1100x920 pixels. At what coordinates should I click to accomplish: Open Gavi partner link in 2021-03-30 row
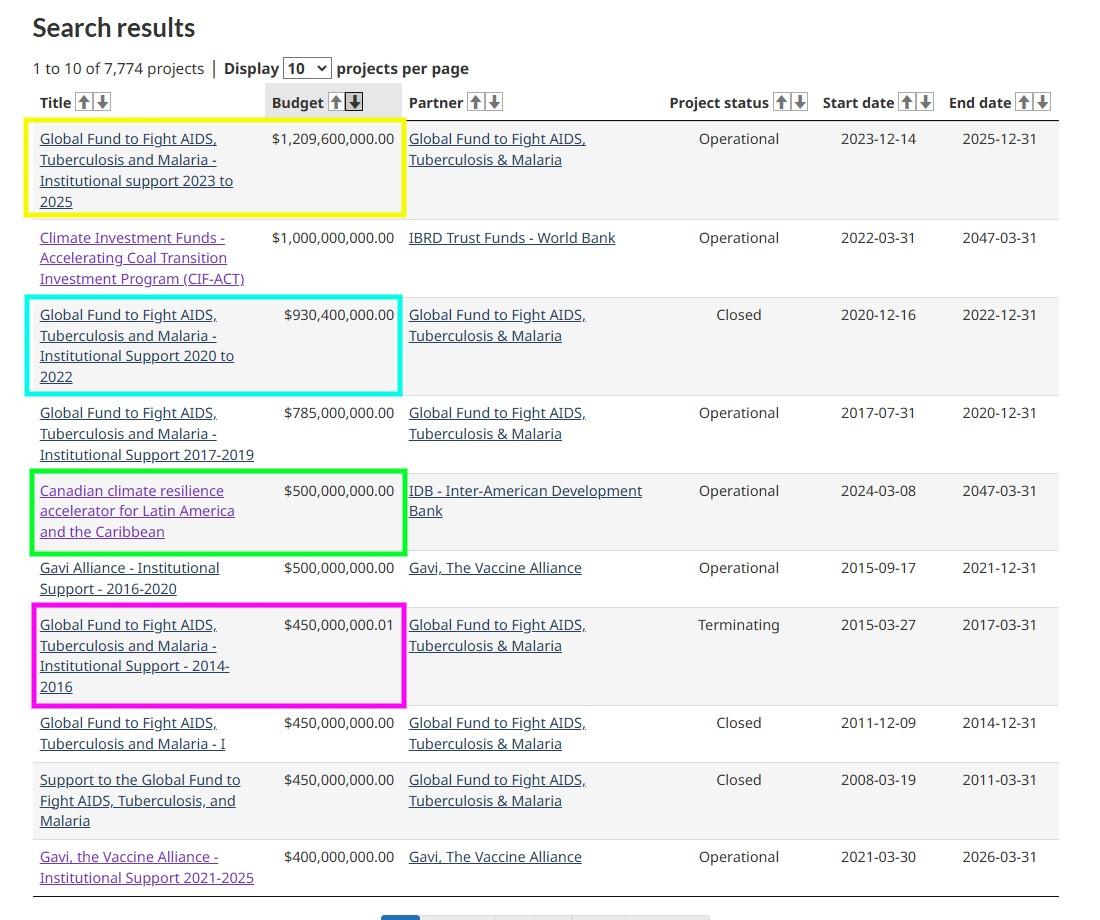495,857
